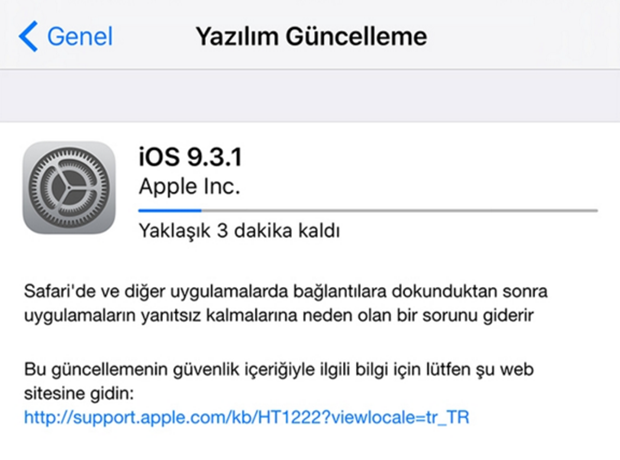Tap the empty gray band below the header
The height and width of the screenshot is (460, 620).
click(x=310, y=96)
